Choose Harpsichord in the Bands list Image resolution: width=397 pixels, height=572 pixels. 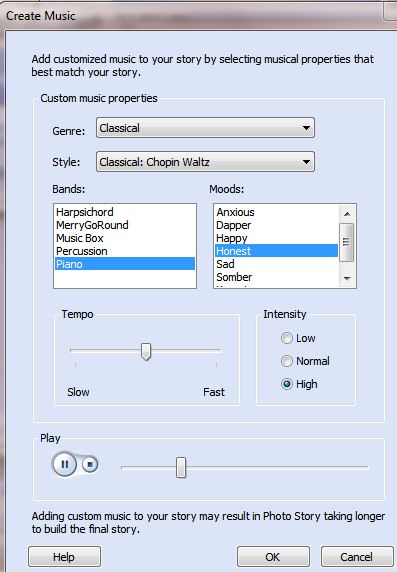point(124,212)
